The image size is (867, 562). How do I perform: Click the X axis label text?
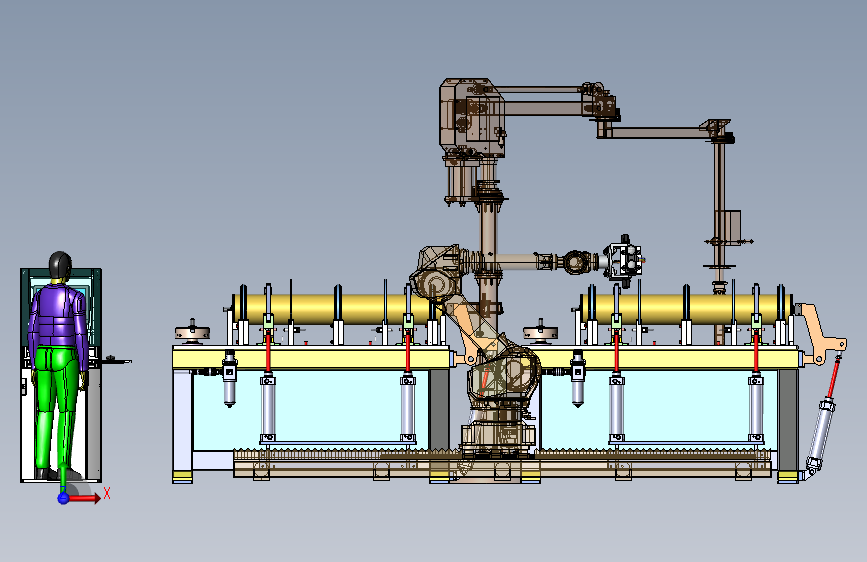[107, 493]
